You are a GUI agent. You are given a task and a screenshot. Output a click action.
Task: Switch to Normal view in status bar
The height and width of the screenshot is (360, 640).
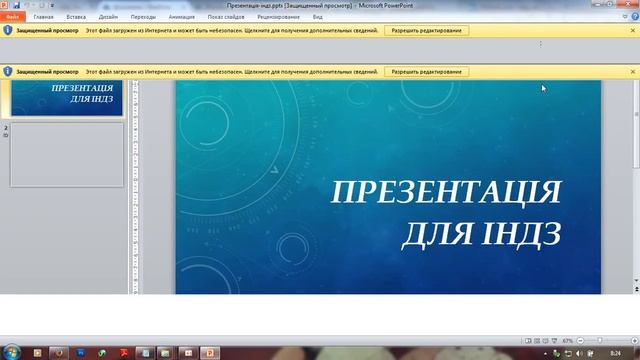(528, 340)
